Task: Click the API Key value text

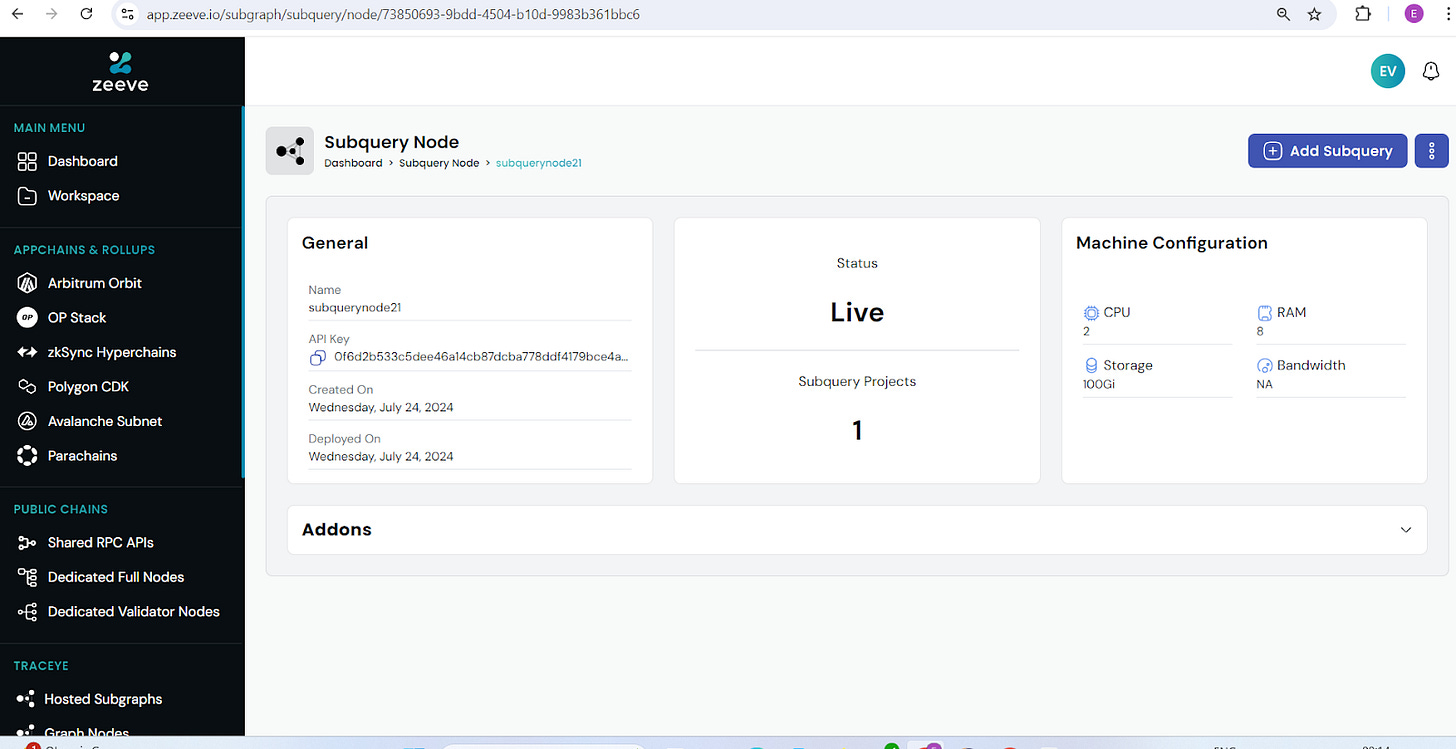Action: tap(481, 357)
